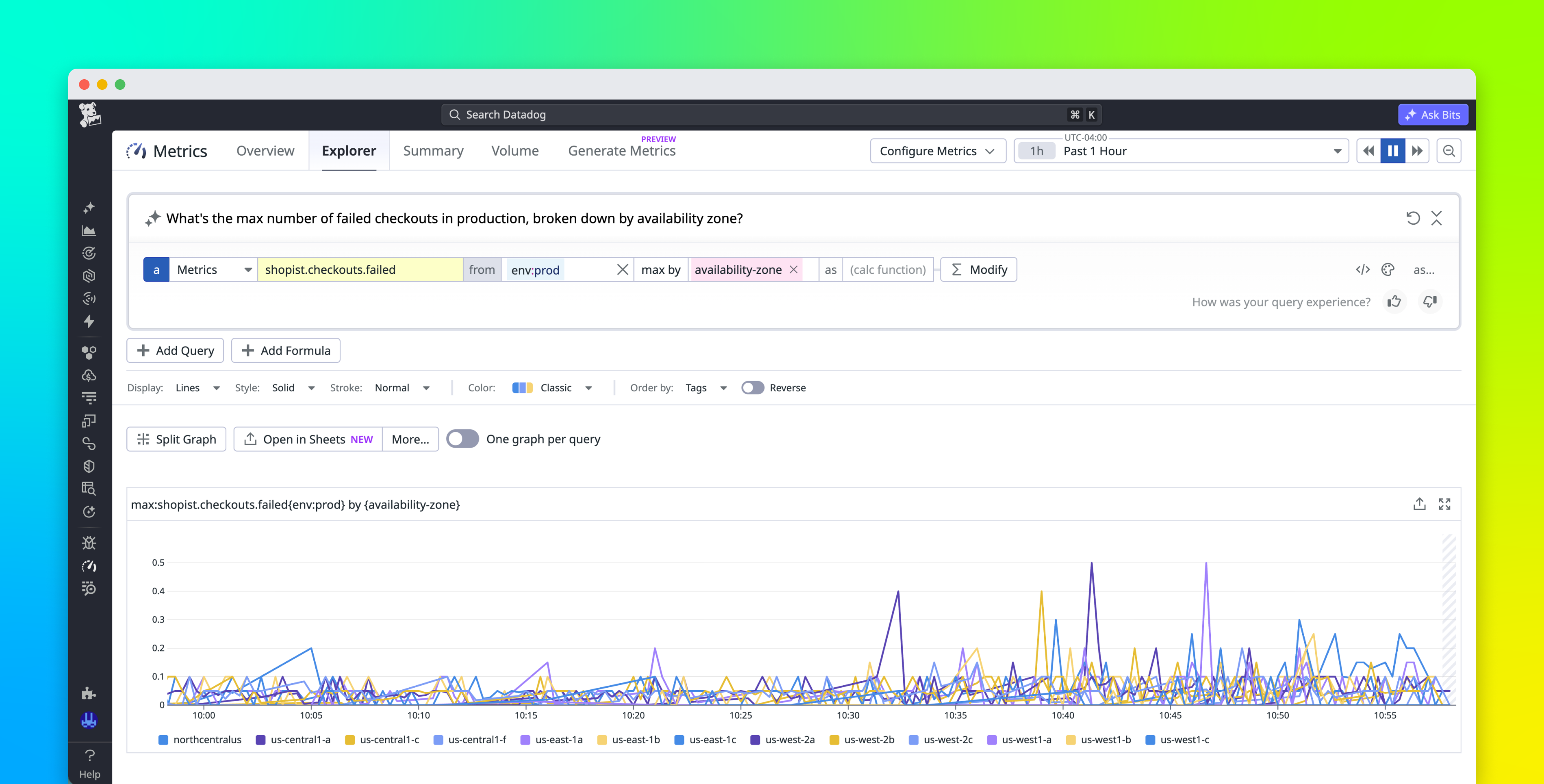Click the Split Graph button

point(176,440)
